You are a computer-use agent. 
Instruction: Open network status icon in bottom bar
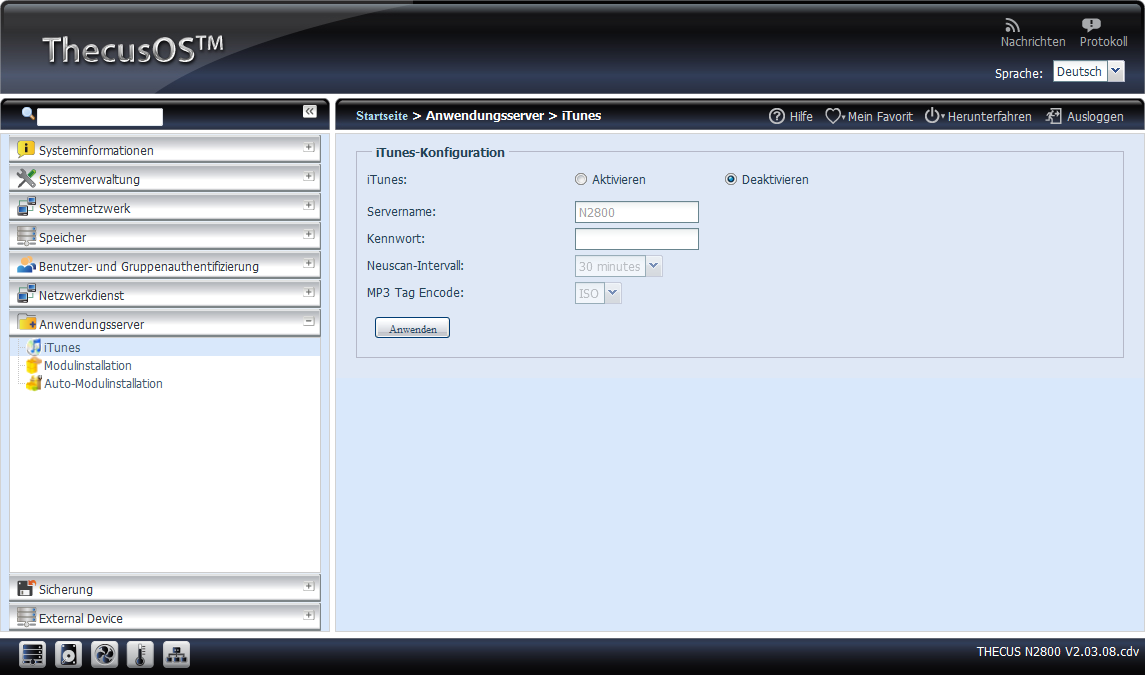[177, 655]
